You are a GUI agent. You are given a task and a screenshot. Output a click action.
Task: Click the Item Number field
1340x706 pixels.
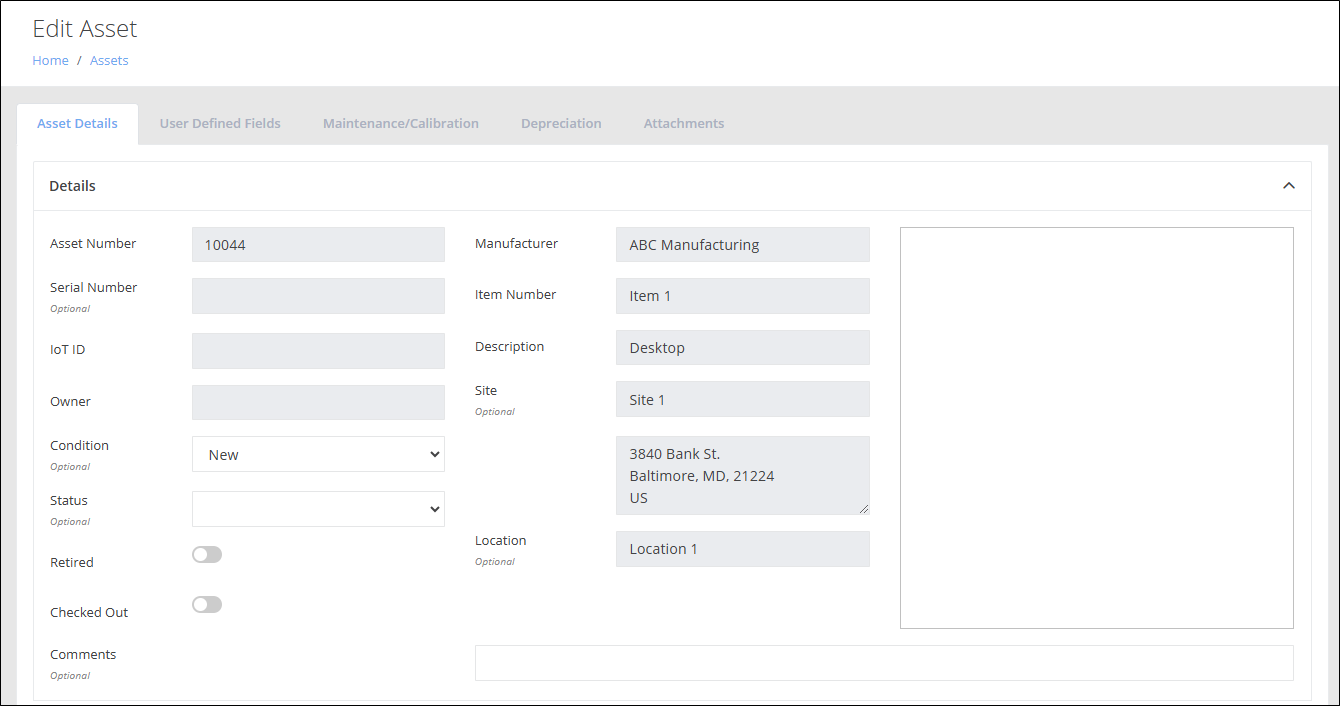[743, 296]
